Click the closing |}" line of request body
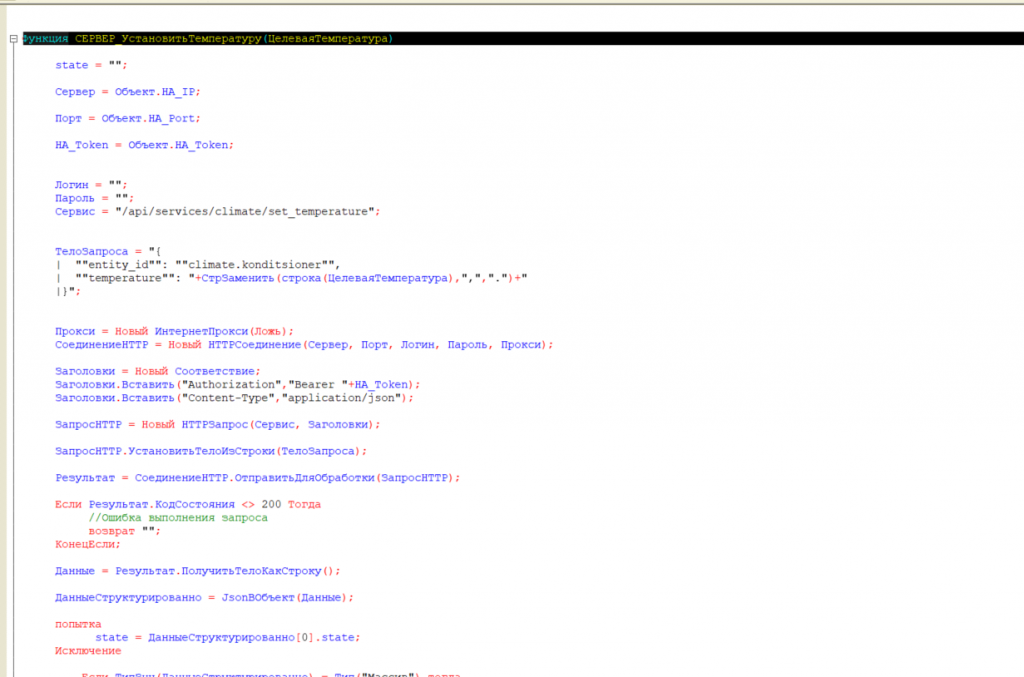The image size is (1024, 677). 68,292
